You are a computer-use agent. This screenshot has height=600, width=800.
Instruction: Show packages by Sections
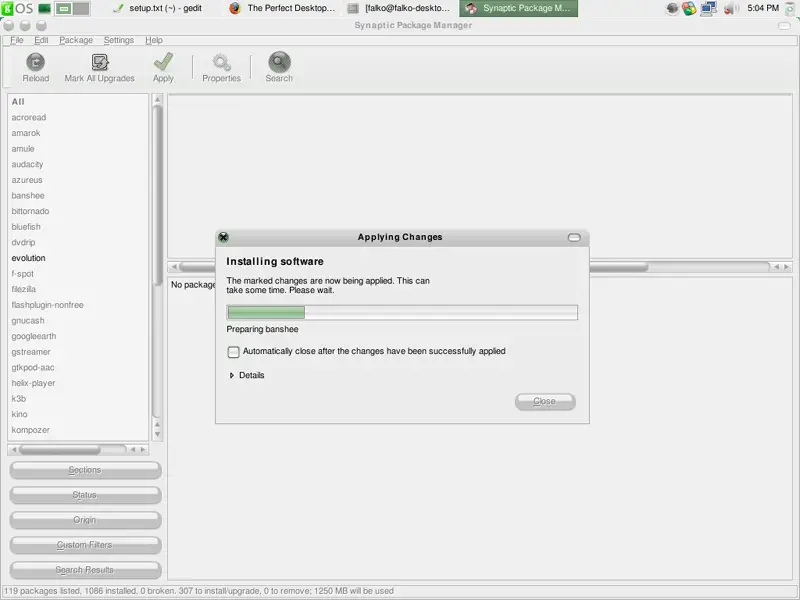click(85, 470)
